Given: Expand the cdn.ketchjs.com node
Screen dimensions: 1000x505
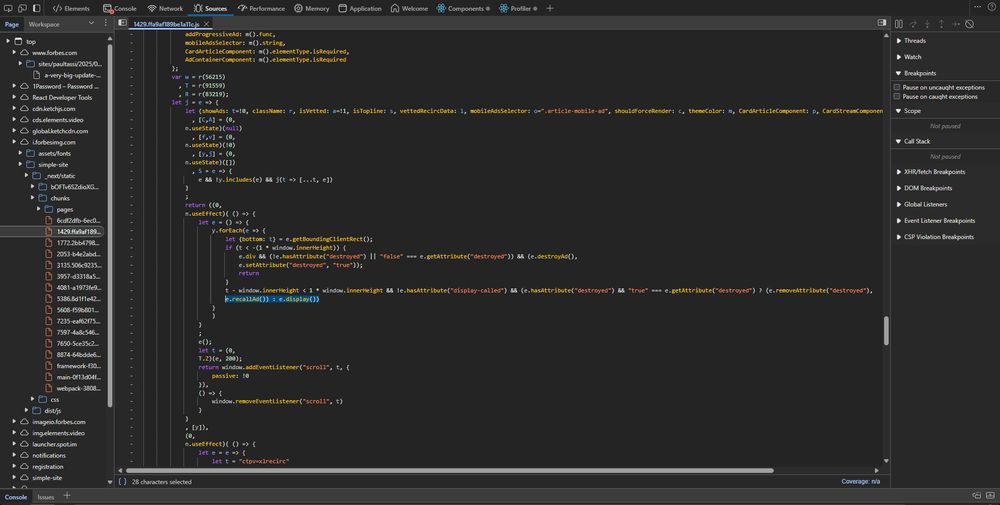Looking at the screenshot, I should tap(15, 109).
